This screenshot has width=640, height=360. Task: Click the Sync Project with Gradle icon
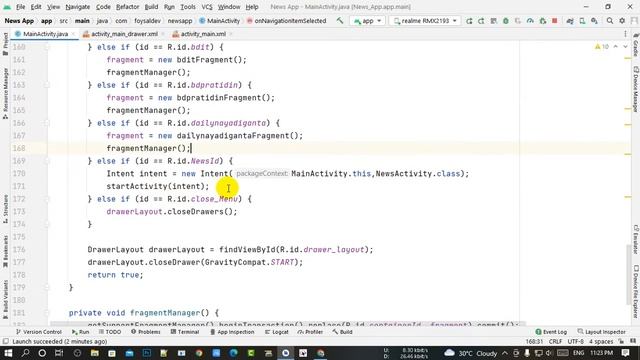[570, 20]
